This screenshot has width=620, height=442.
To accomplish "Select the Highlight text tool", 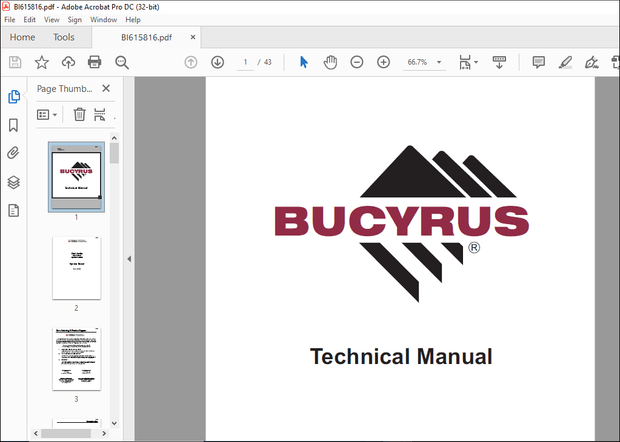I will coord(565,62).
